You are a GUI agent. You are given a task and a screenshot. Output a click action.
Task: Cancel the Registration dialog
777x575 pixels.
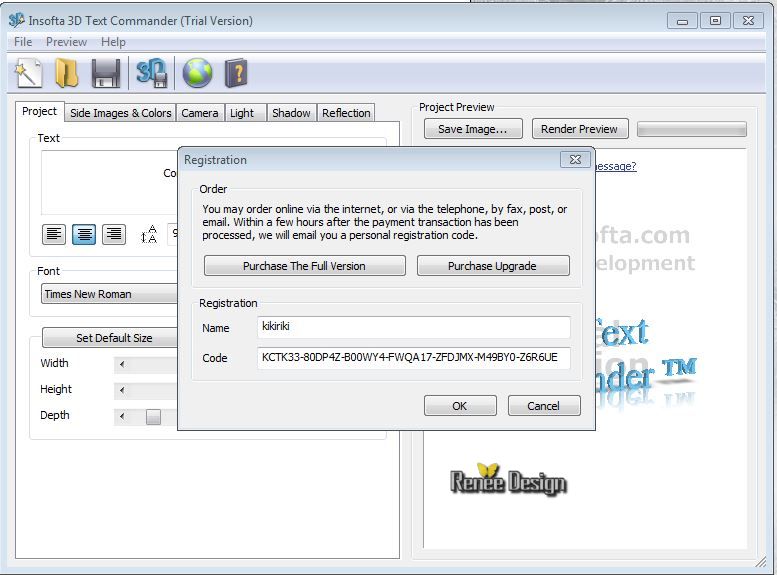(x=544, y=405)
